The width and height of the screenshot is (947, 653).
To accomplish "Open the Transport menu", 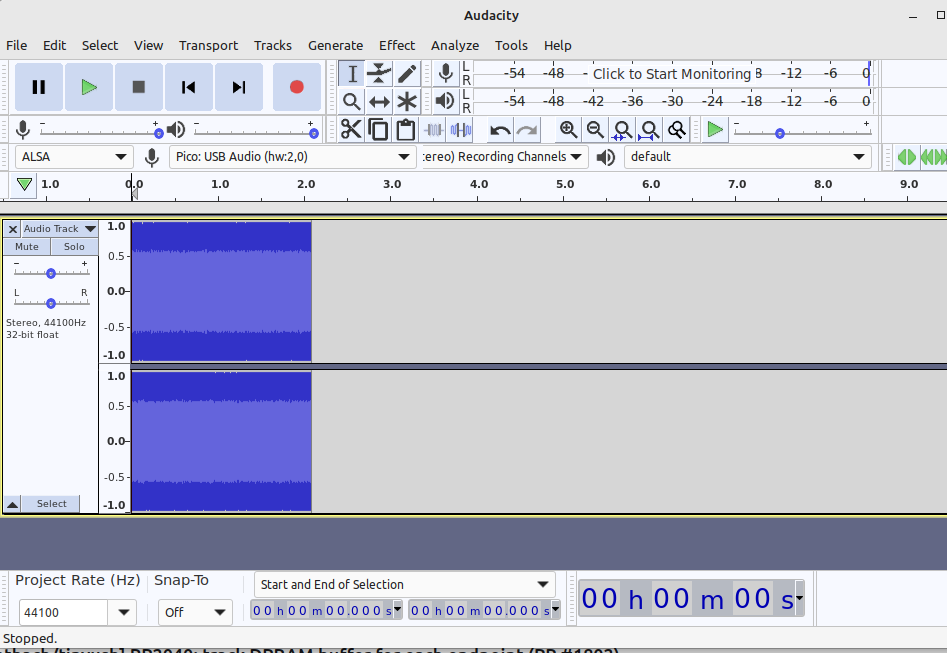I will 208,45.
